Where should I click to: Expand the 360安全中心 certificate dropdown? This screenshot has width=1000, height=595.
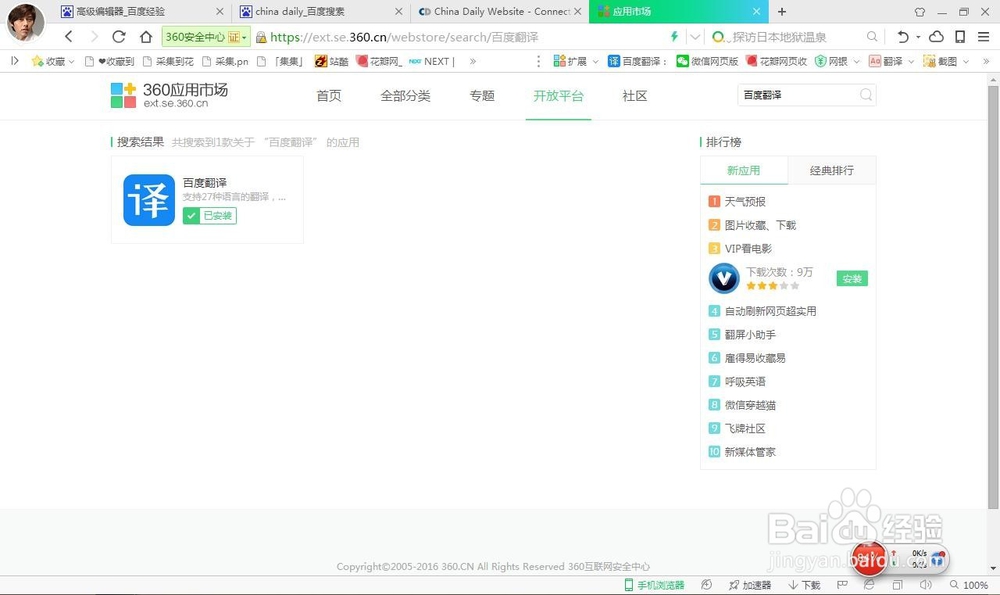[244, 37]
